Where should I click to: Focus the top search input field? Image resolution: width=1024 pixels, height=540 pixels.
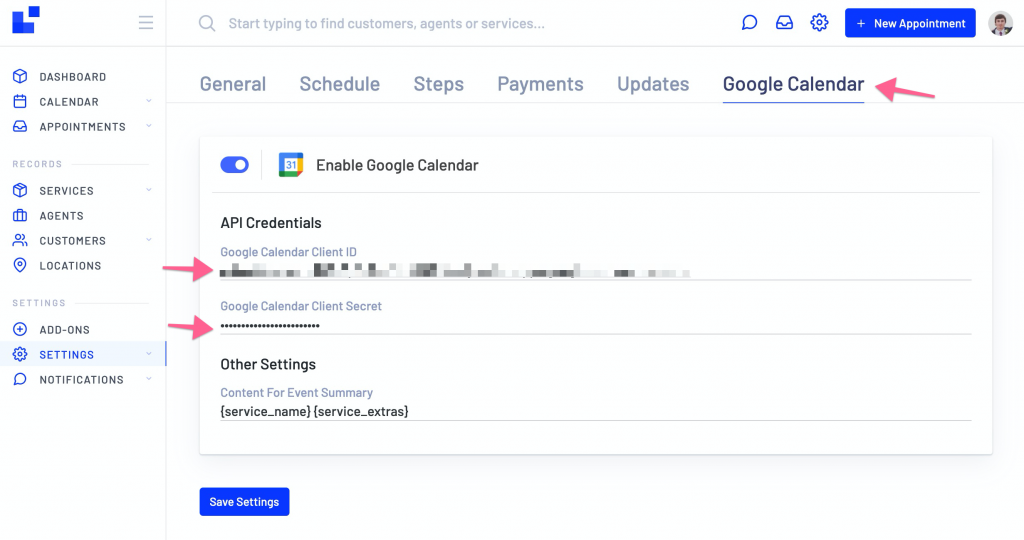pos(387,24)
